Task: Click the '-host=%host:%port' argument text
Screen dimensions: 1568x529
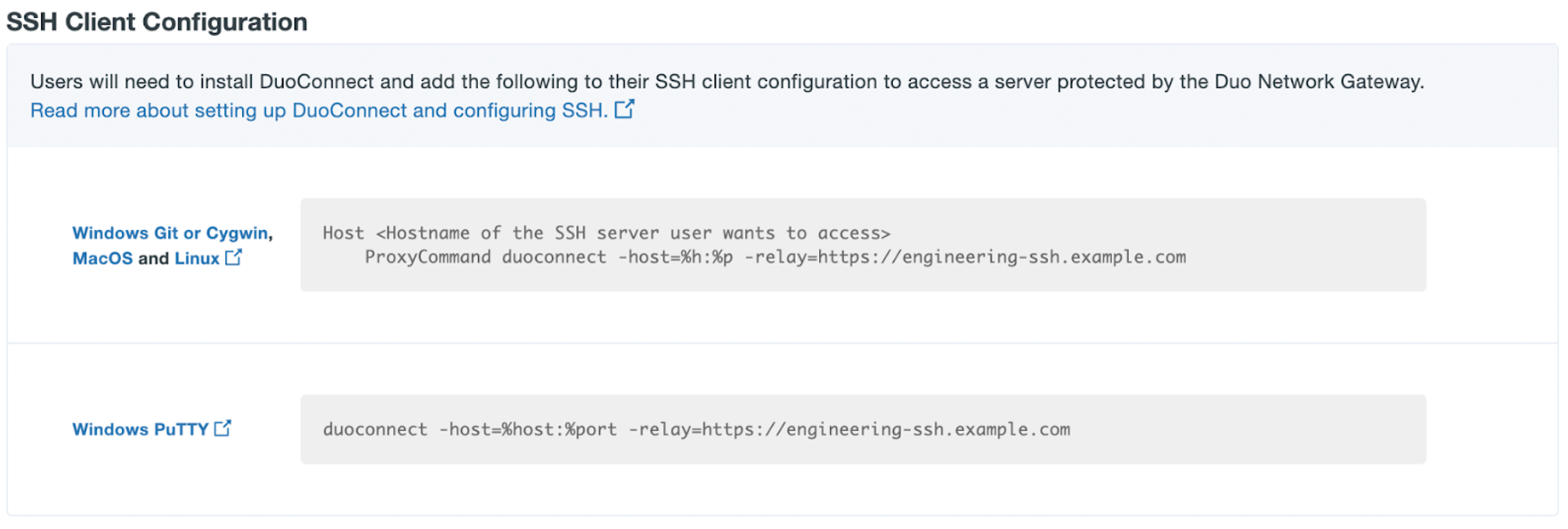Action: 527,429
